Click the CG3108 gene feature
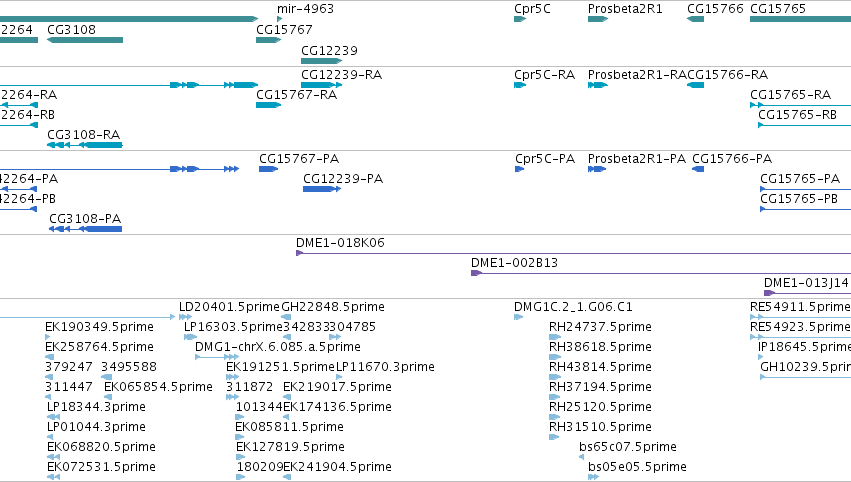The image size is (851, 482). coord(85,40)
